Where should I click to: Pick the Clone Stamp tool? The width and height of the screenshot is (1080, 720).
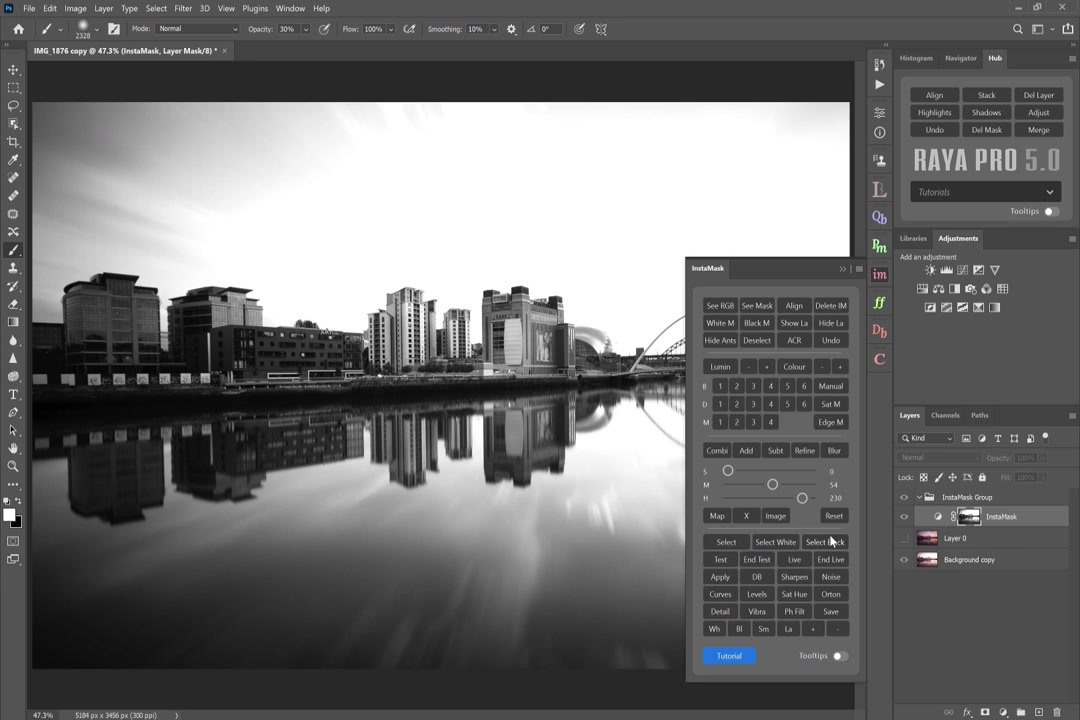[x=13, y=268]
